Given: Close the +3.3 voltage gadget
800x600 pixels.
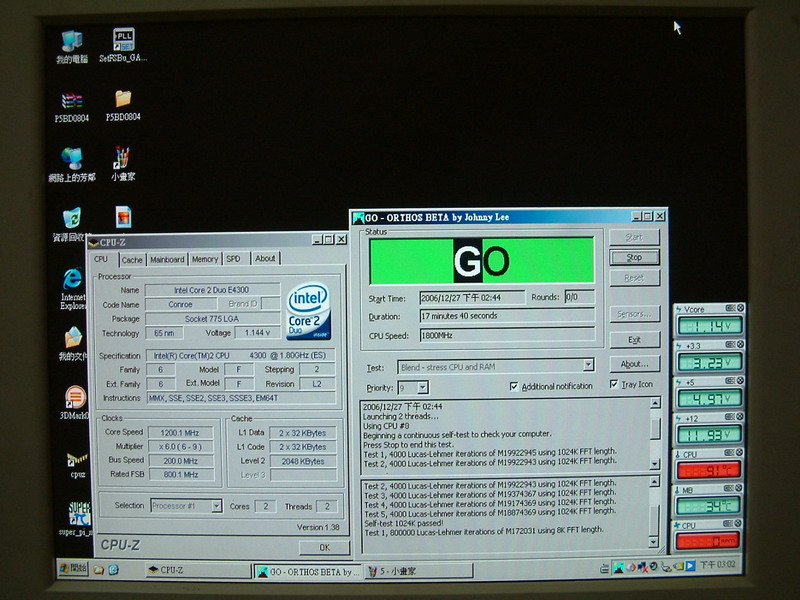Looking at the screenshot, I should point(740,345).
